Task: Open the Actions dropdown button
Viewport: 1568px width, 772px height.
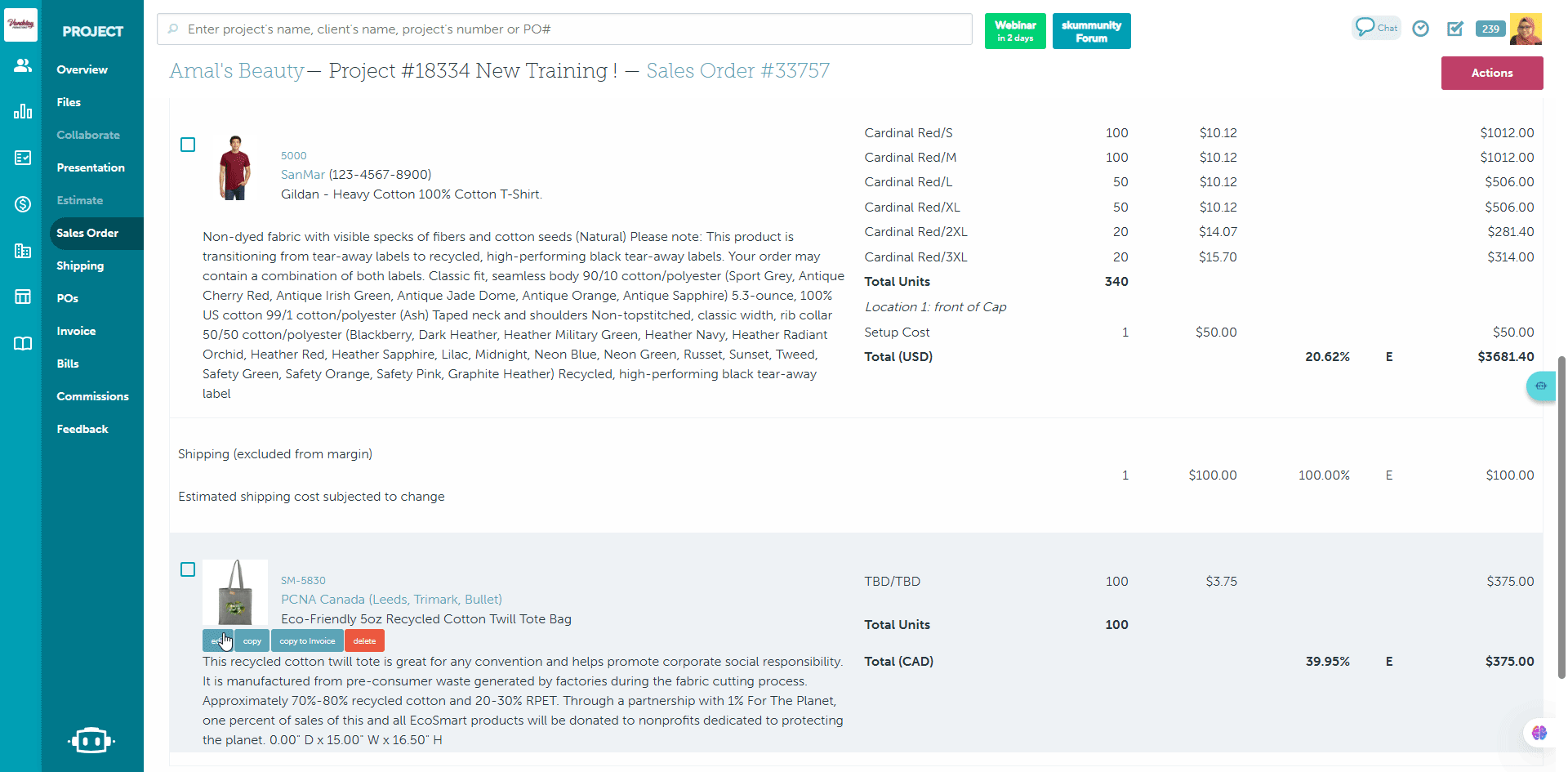Action: pyautogui.click(x=1491, y=73)
